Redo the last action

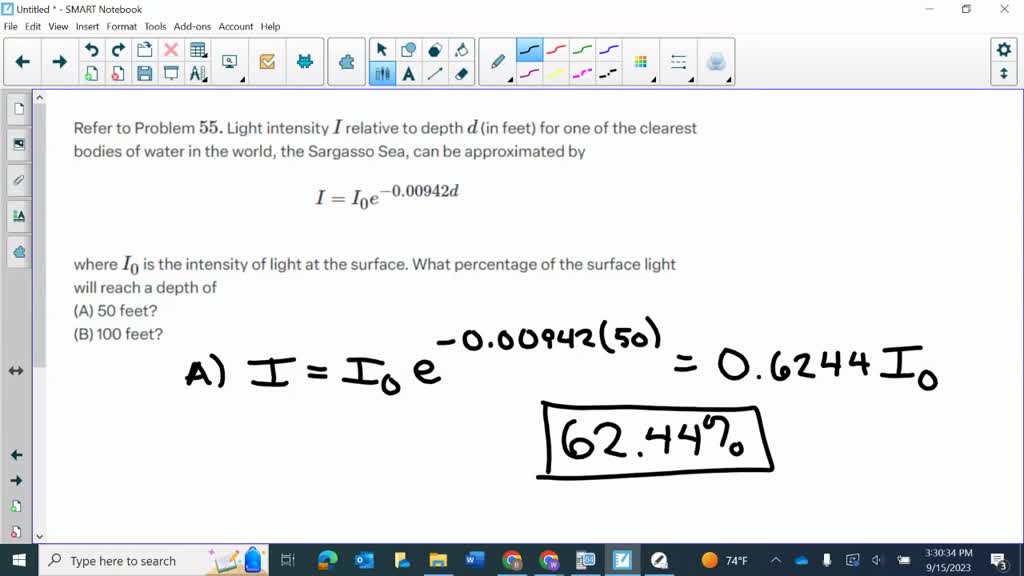[x=117, y=48]
